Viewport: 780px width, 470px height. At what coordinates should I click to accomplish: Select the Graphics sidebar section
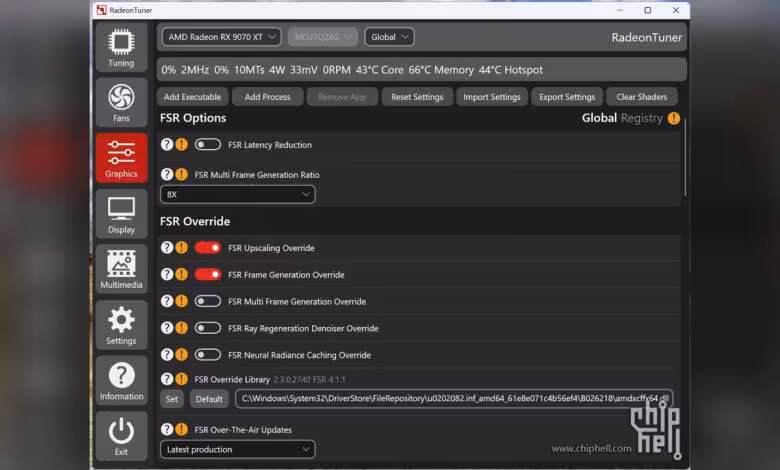point(121,158)
